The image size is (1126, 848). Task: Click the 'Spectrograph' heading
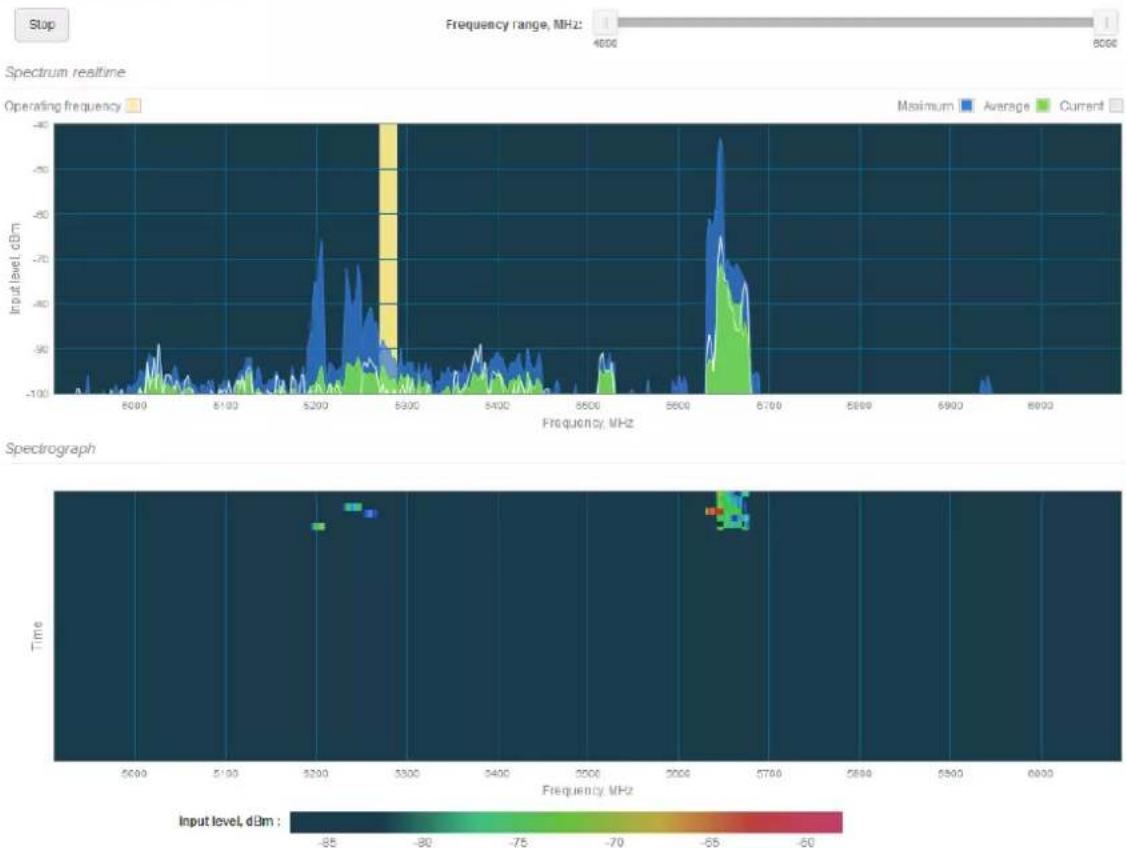click(50, 449)
